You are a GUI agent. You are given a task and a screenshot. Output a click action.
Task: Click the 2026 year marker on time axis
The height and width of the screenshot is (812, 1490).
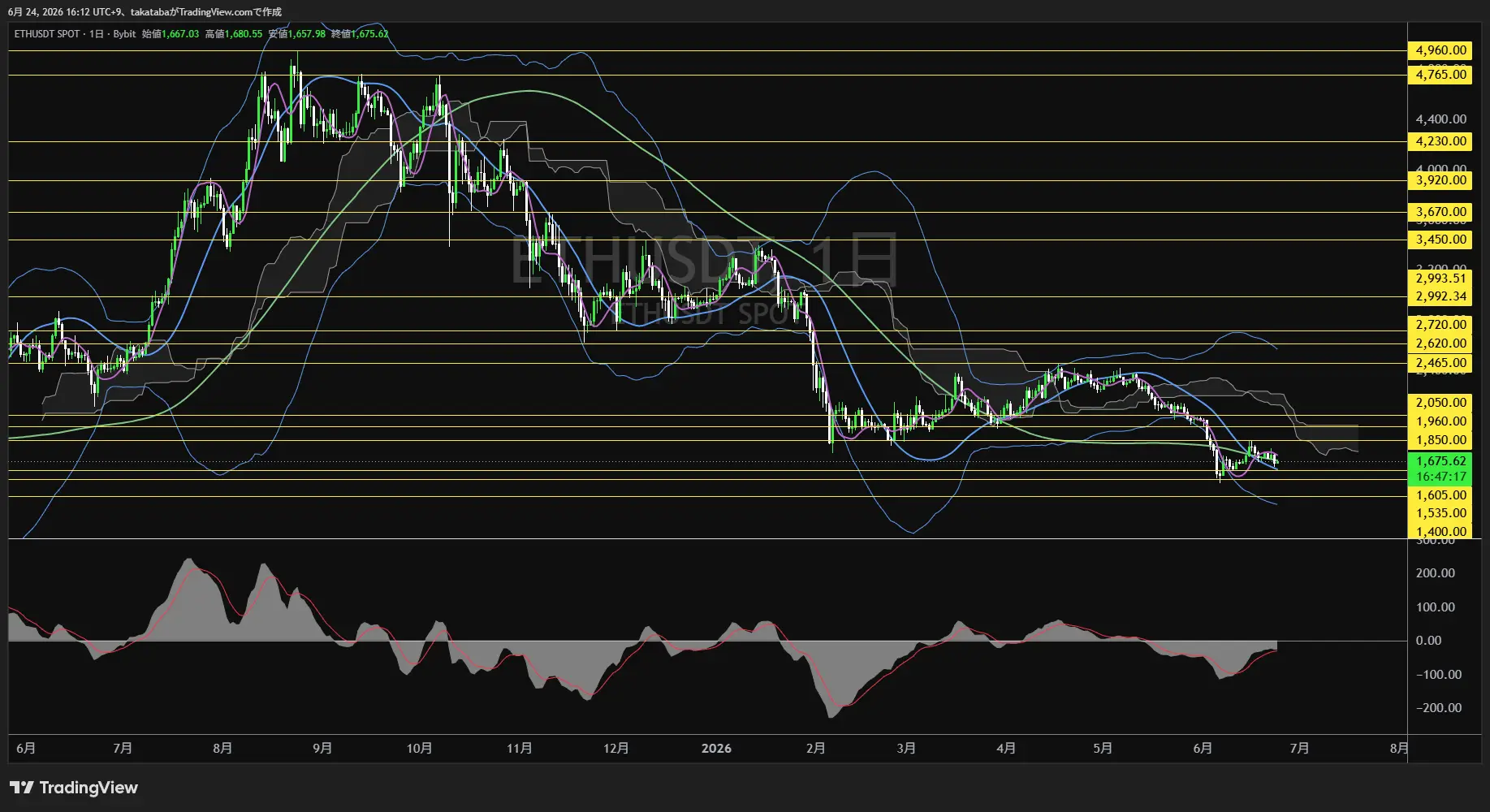[x=716, y=748]
